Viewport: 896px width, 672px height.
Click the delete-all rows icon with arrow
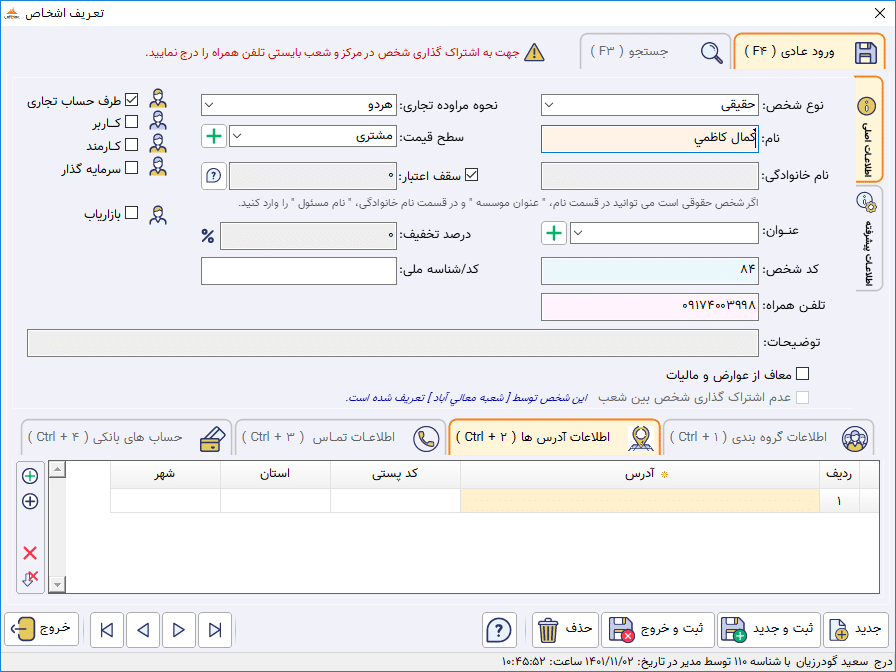coord(30,578)
